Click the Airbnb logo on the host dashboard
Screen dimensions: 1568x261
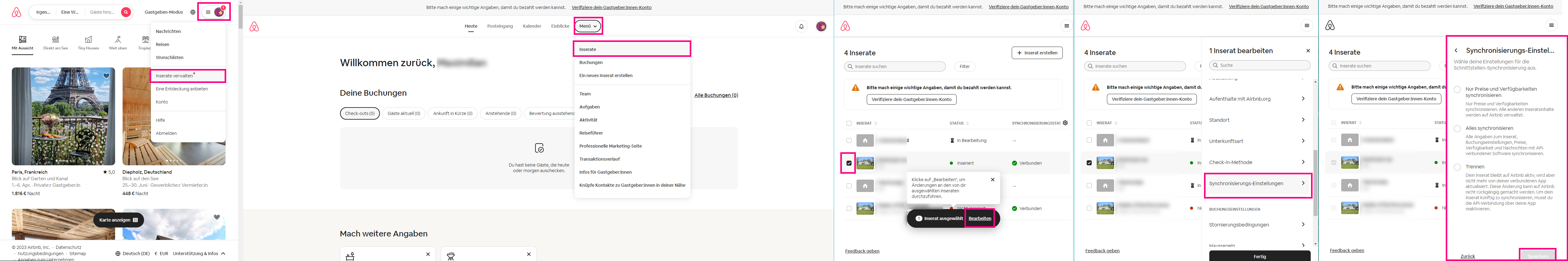(x=254, y=26)
